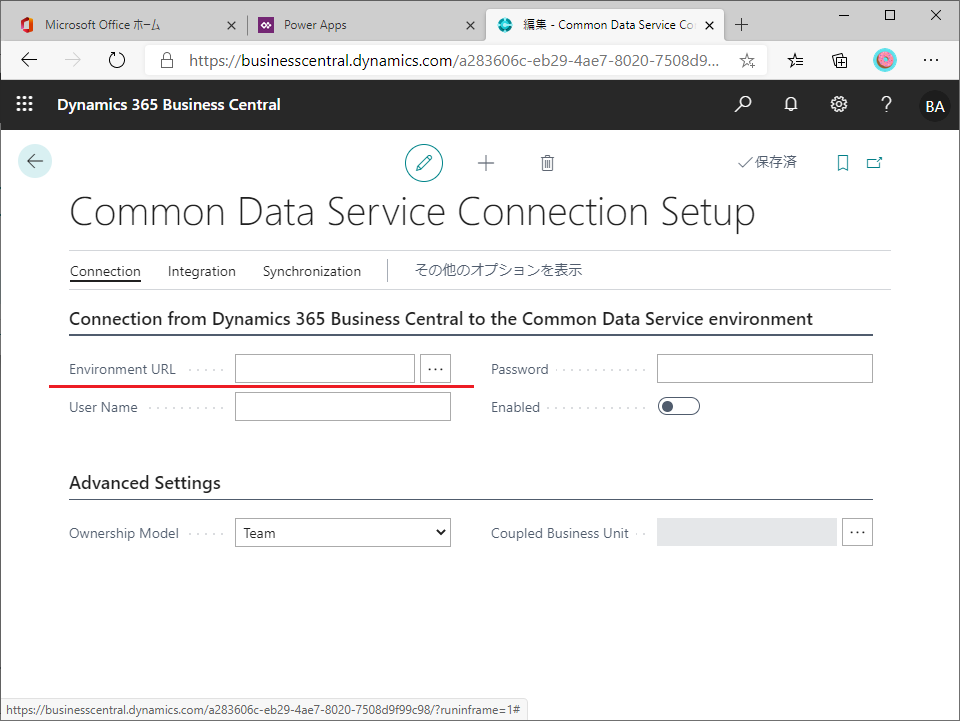The width and height of the screenshot is (960, 721).
Task: Click the Password label
Action: tap(519, 369)
